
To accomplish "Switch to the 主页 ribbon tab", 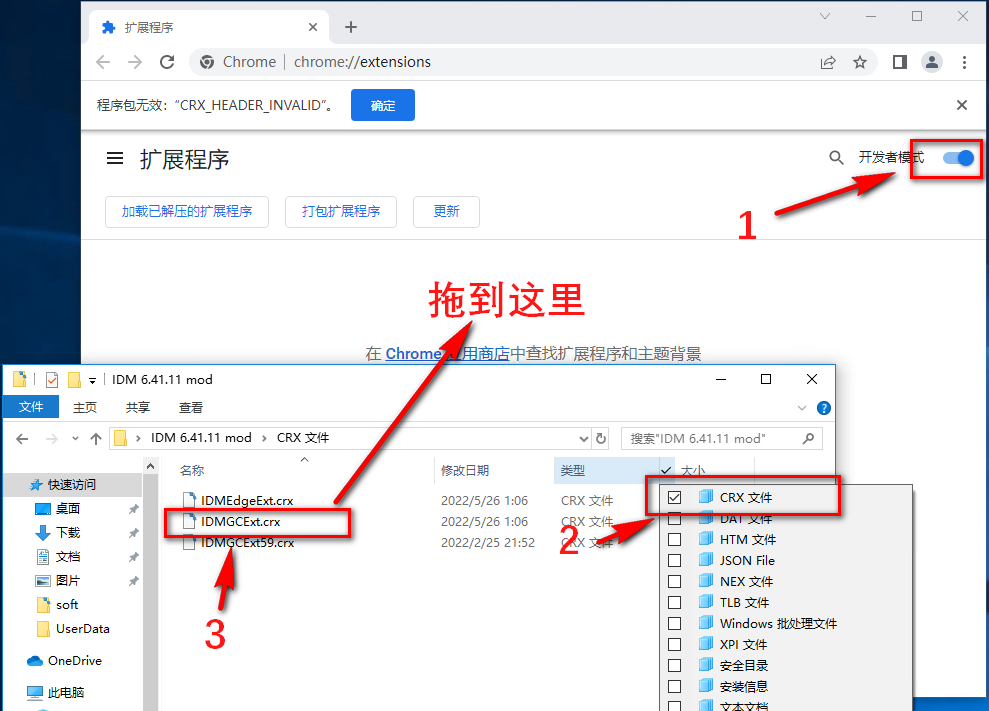I will [x=85, y=408].
